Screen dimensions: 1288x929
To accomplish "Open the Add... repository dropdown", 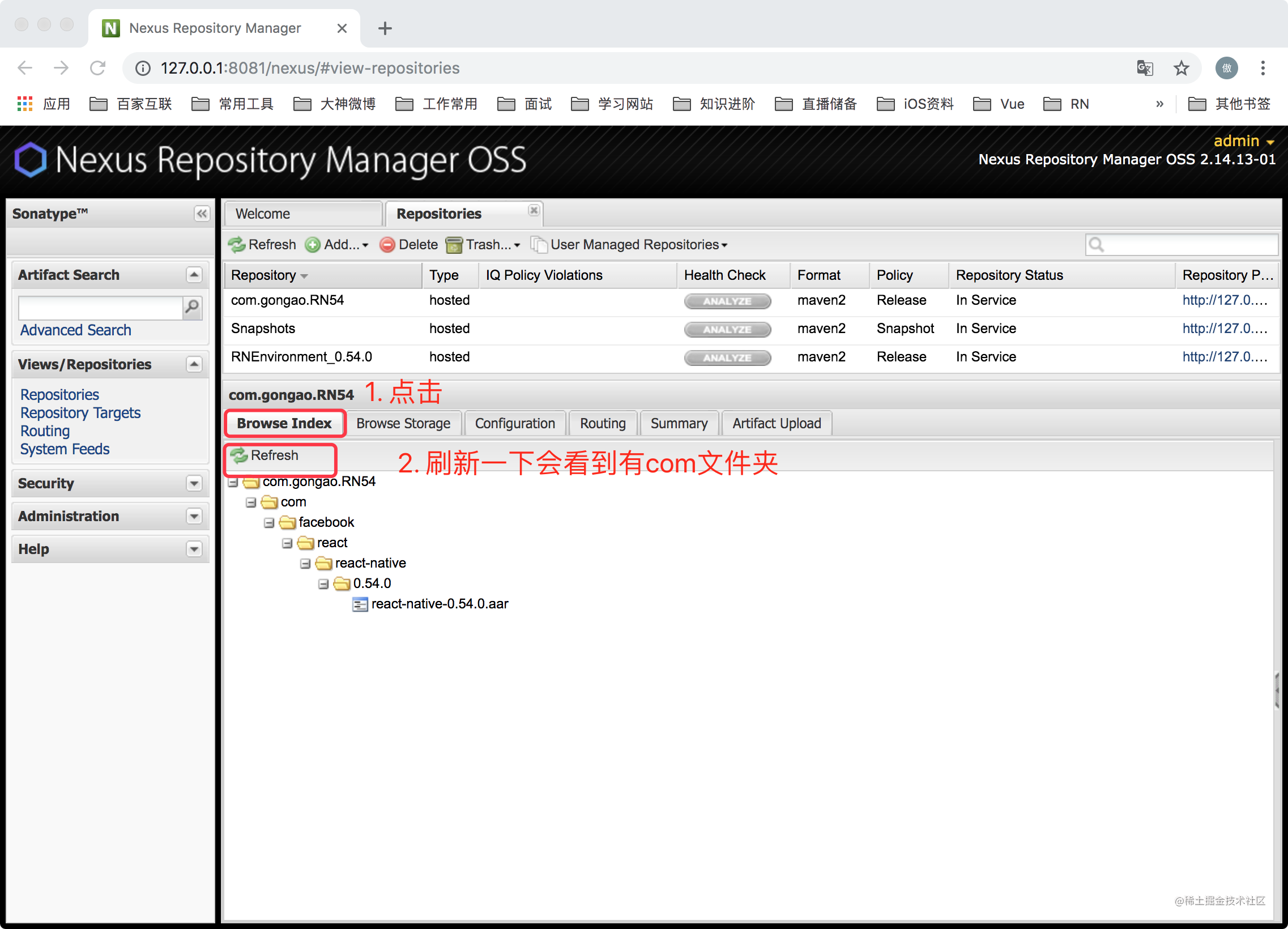I will pyautogui.click(x=337, y=245).
